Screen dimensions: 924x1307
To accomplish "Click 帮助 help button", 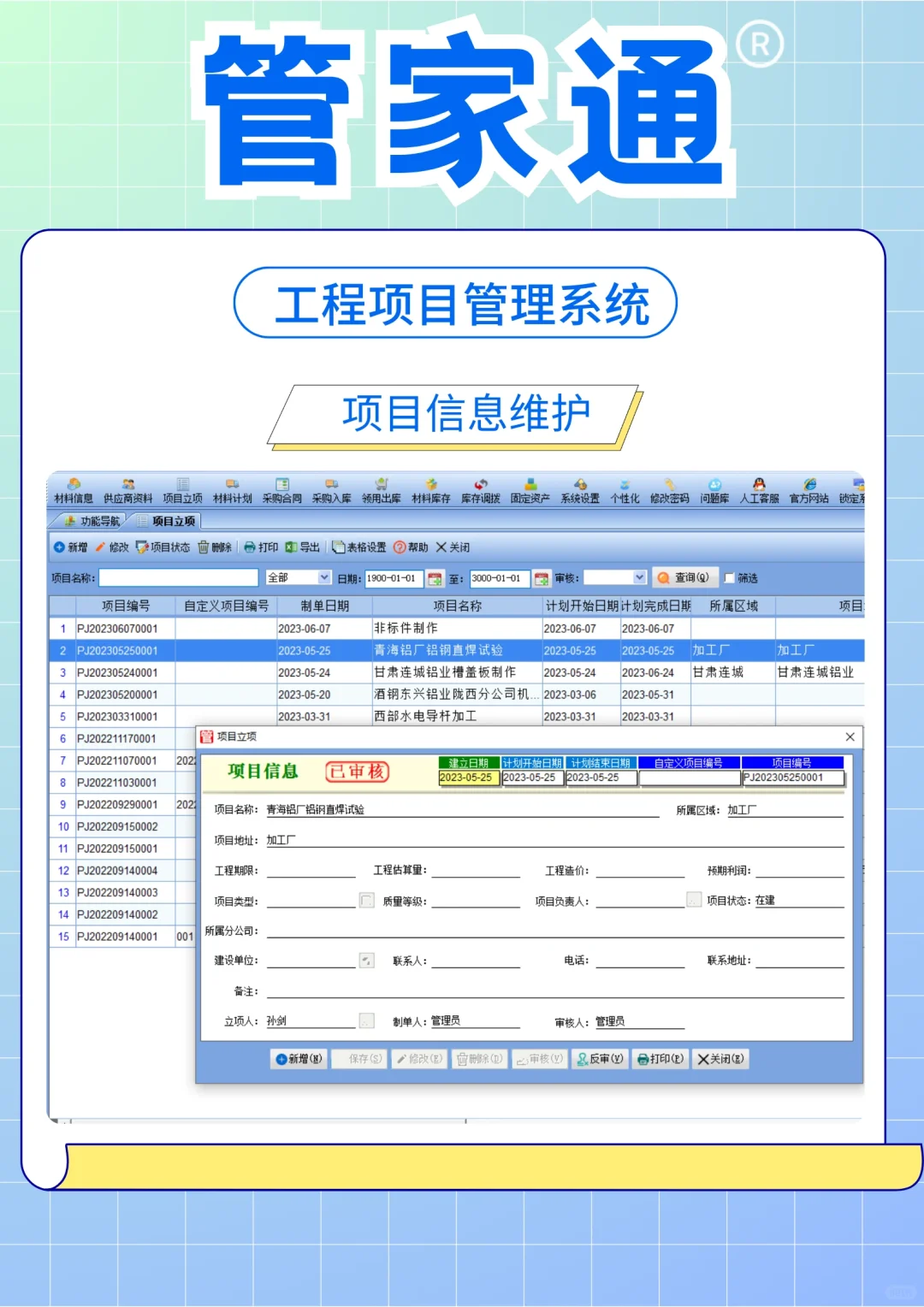I will click(x=411, y=547).
